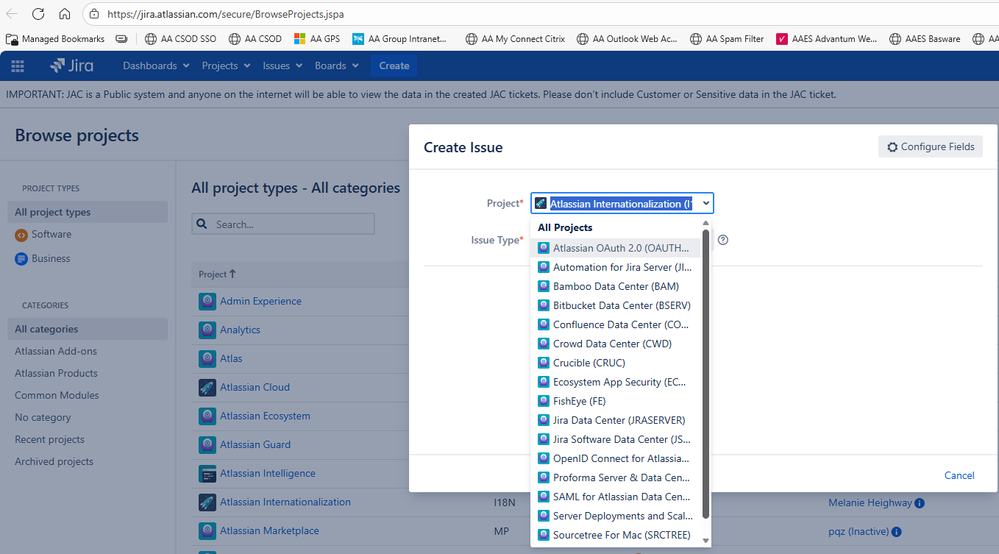Select Atlassian OAuth 2.0 (OAUTH) project option
The image size is (999, 554).
coord(615,248)
